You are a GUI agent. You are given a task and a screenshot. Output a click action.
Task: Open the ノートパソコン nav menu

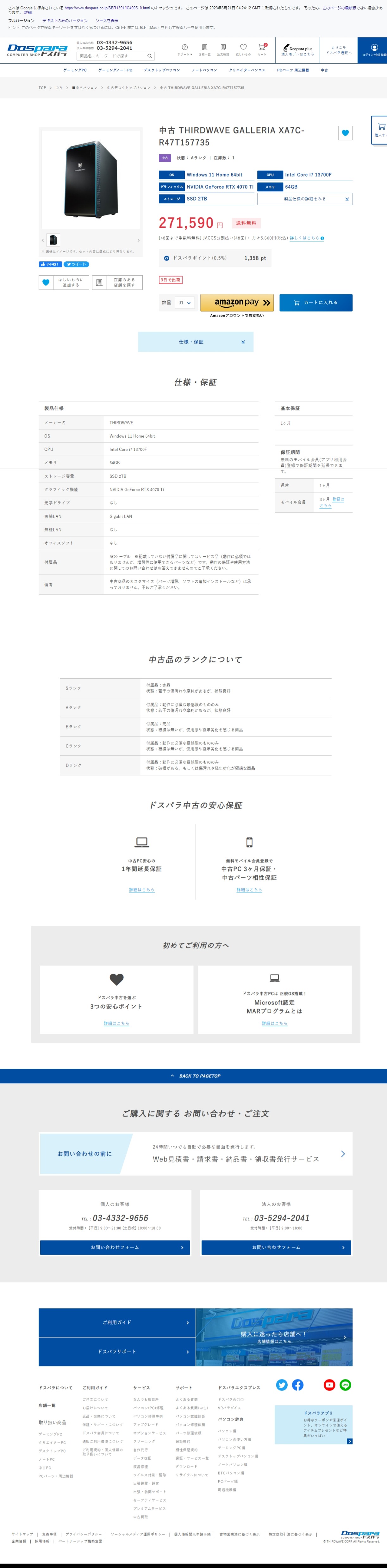tap(204, 70)
